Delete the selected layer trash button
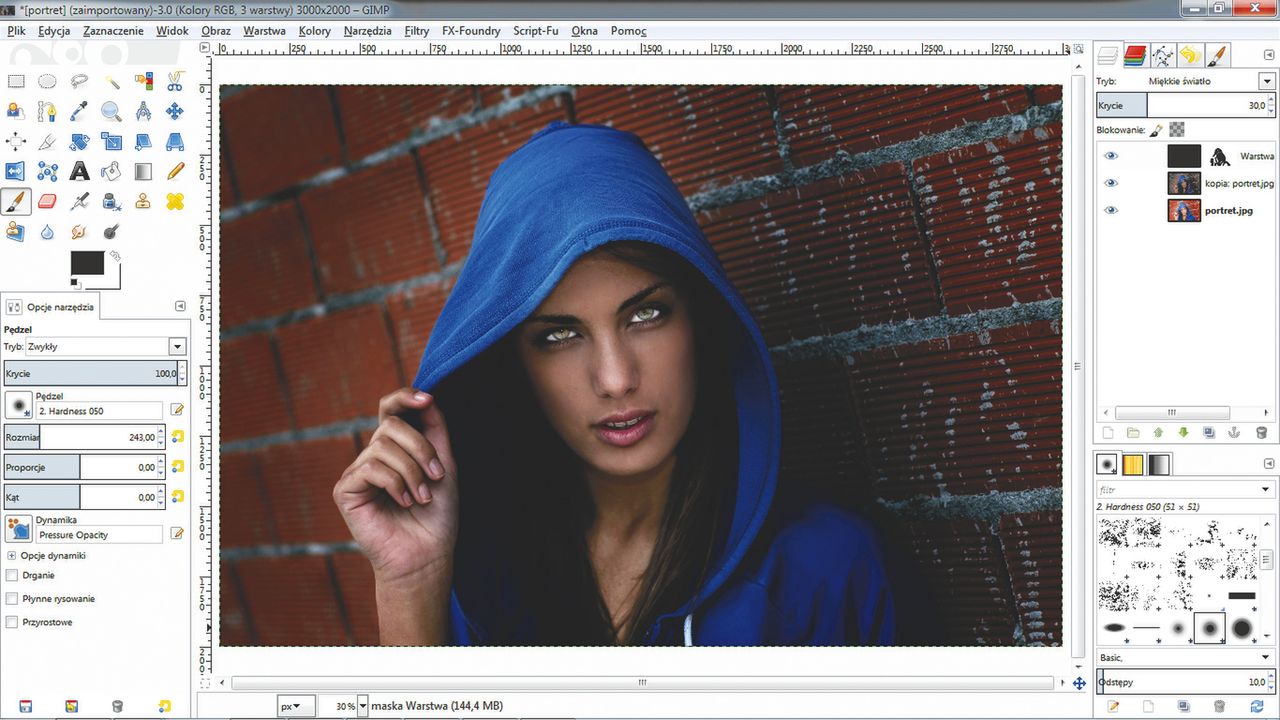 1261,433
